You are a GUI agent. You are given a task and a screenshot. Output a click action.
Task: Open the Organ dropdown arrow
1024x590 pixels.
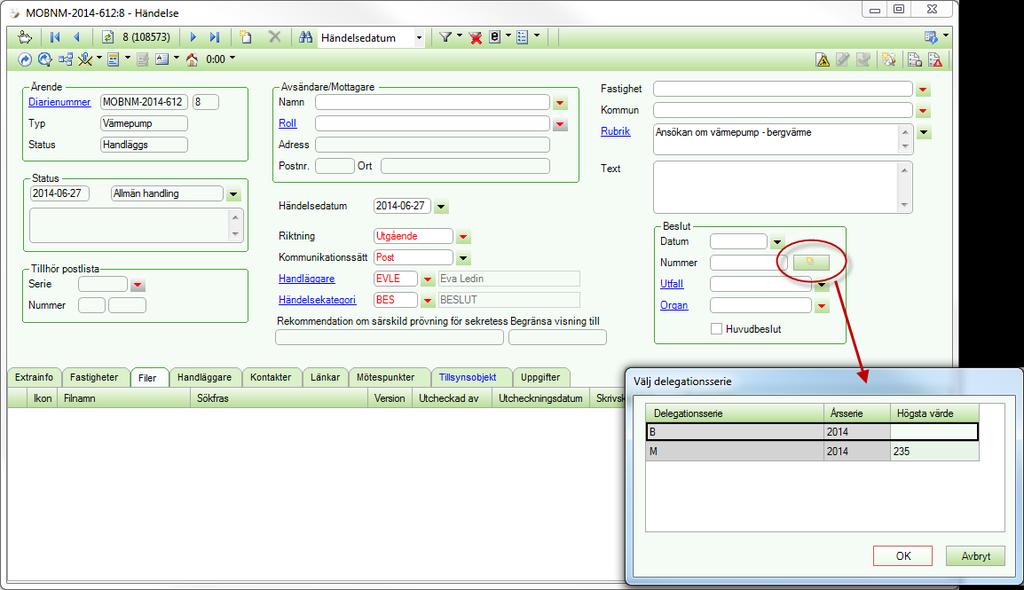coord(822,306)
